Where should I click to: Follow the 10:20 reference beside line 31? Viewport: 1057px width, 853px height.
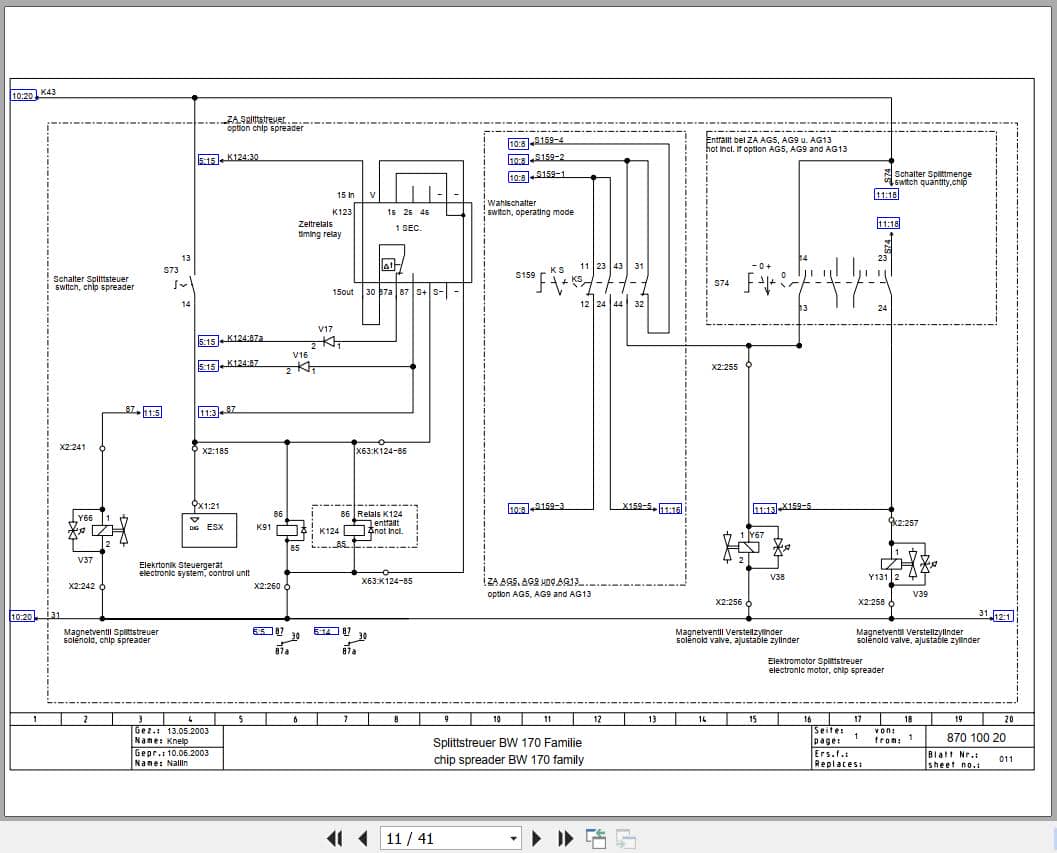pos(22,616)
